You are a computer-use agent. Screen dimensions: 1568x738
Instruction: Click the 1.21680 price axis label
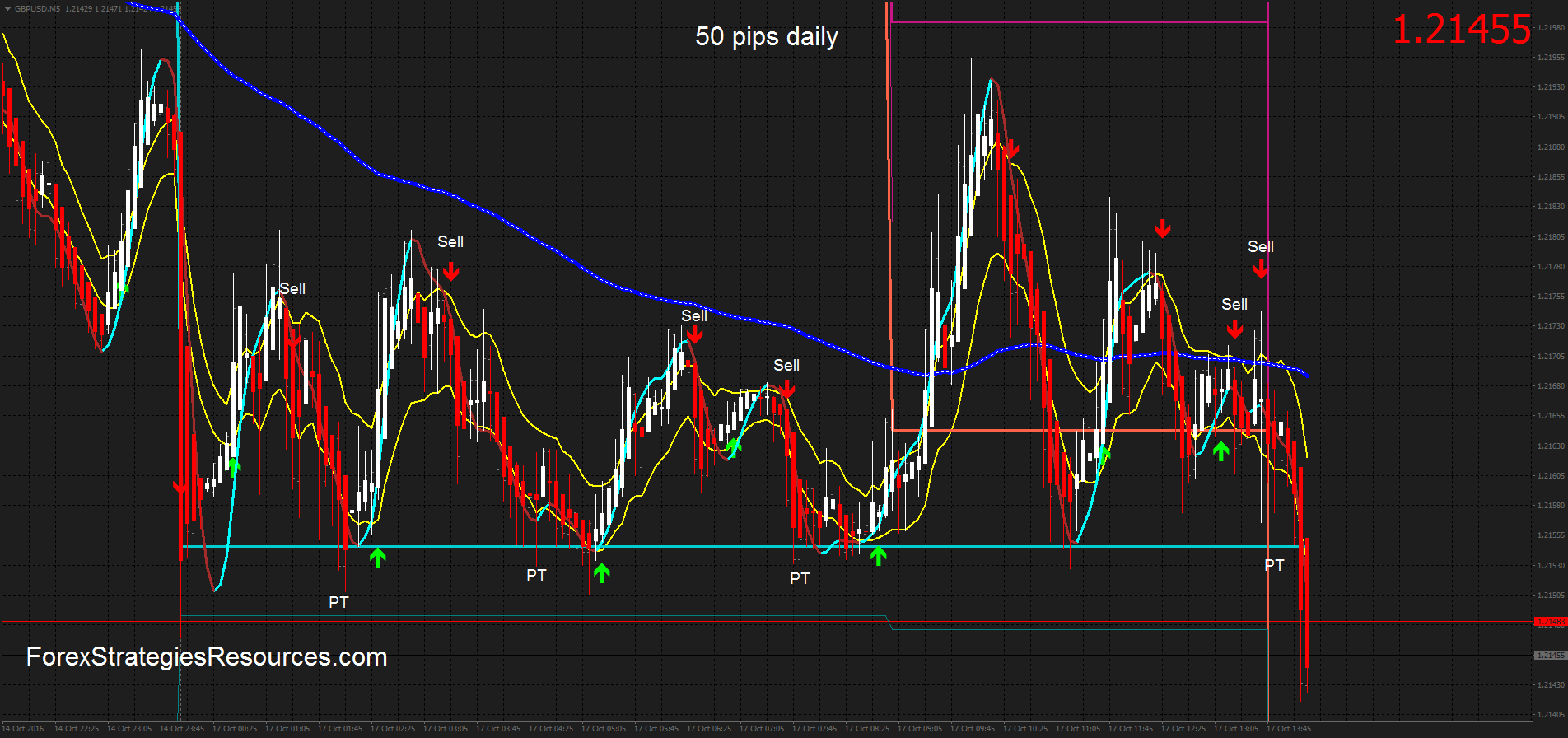point(1552,386)
